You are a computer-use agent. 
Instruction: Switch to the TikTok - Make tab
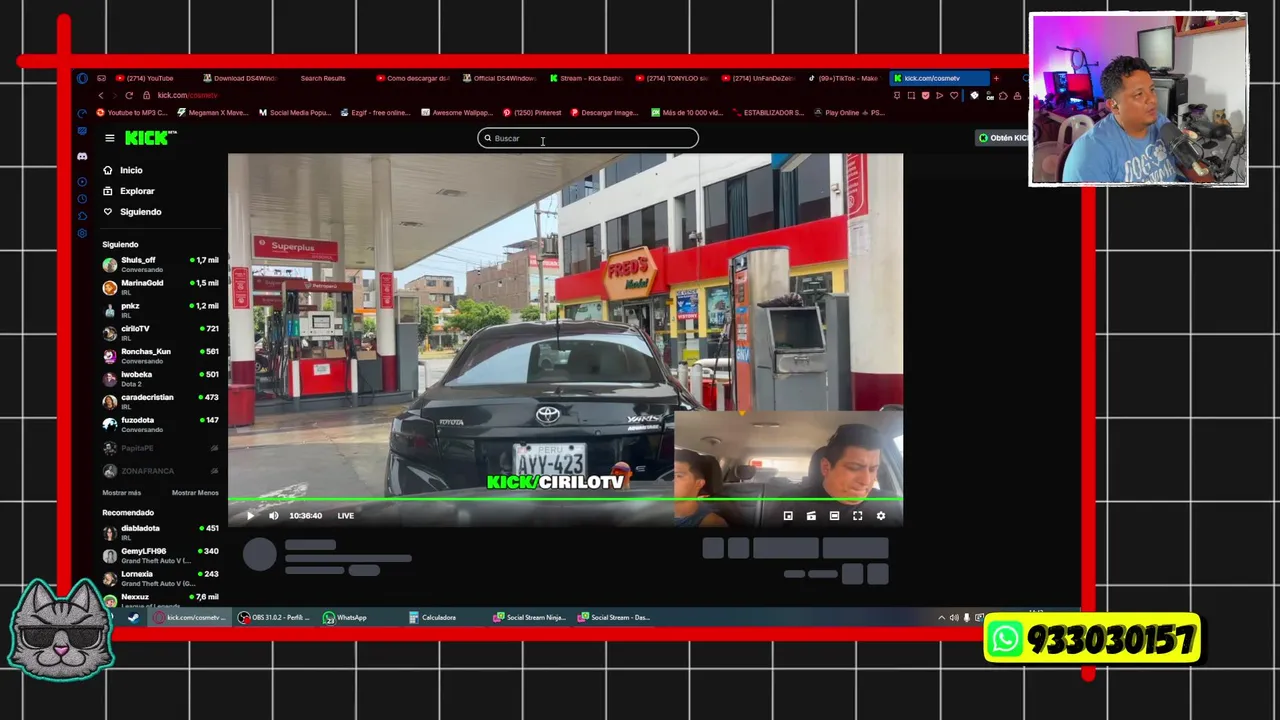pyautogui.click(x=843, y=78)
